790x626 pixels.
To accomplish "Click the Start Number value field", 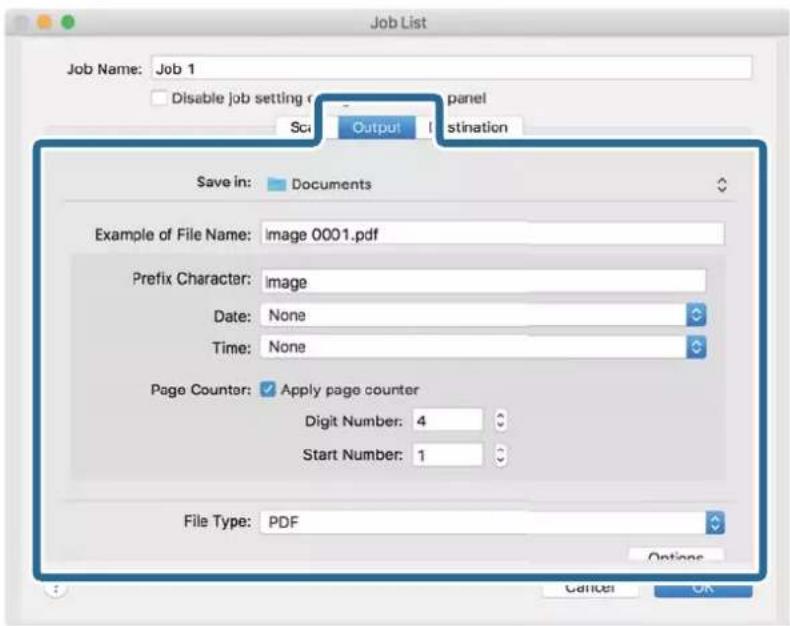I will (447, 455).
